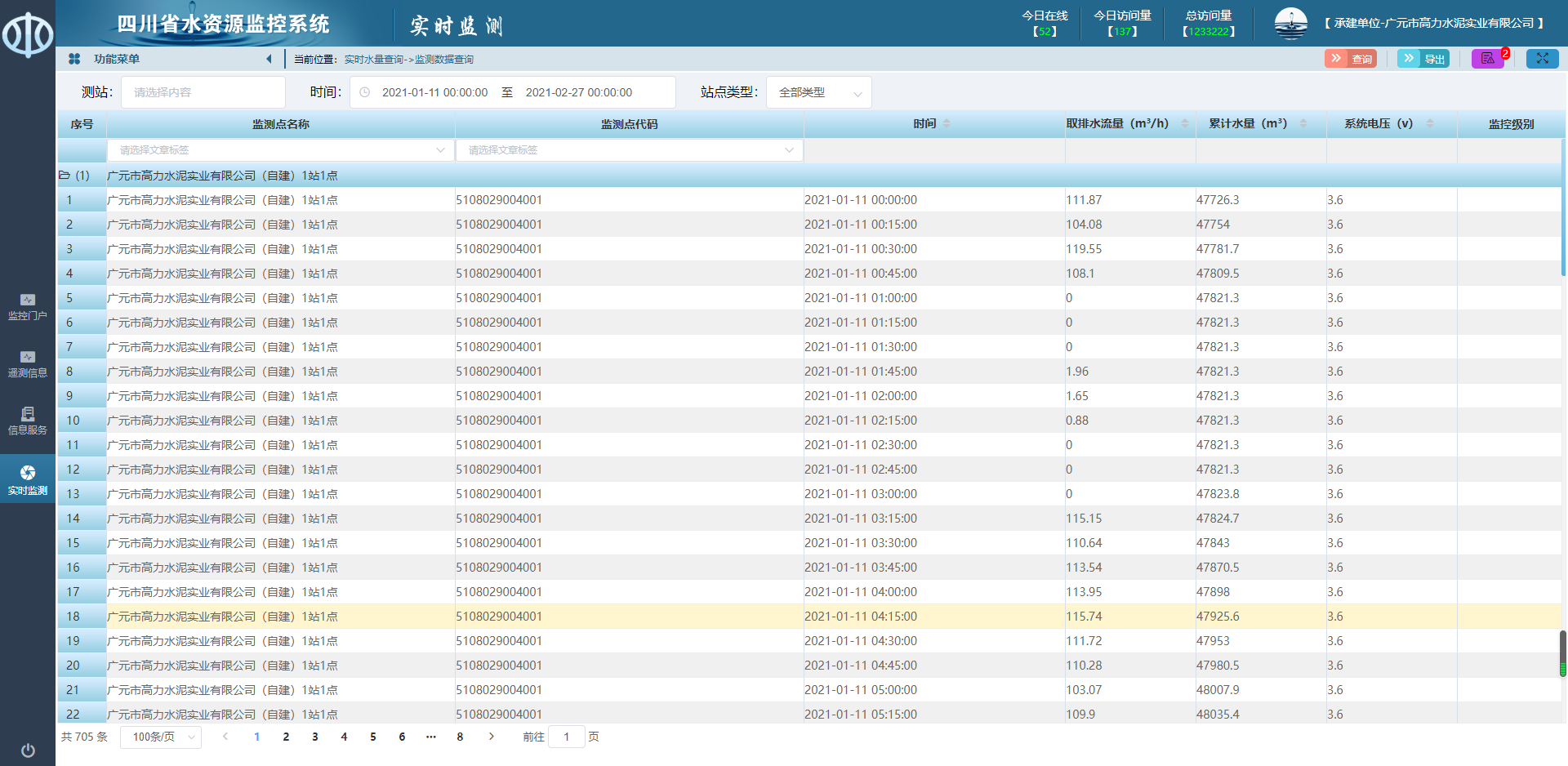Viewport: 1568px width, 766px height.
Task: Open the 监控门户 sidebar item
Action: pyautogui.click(x=28, y=306)
